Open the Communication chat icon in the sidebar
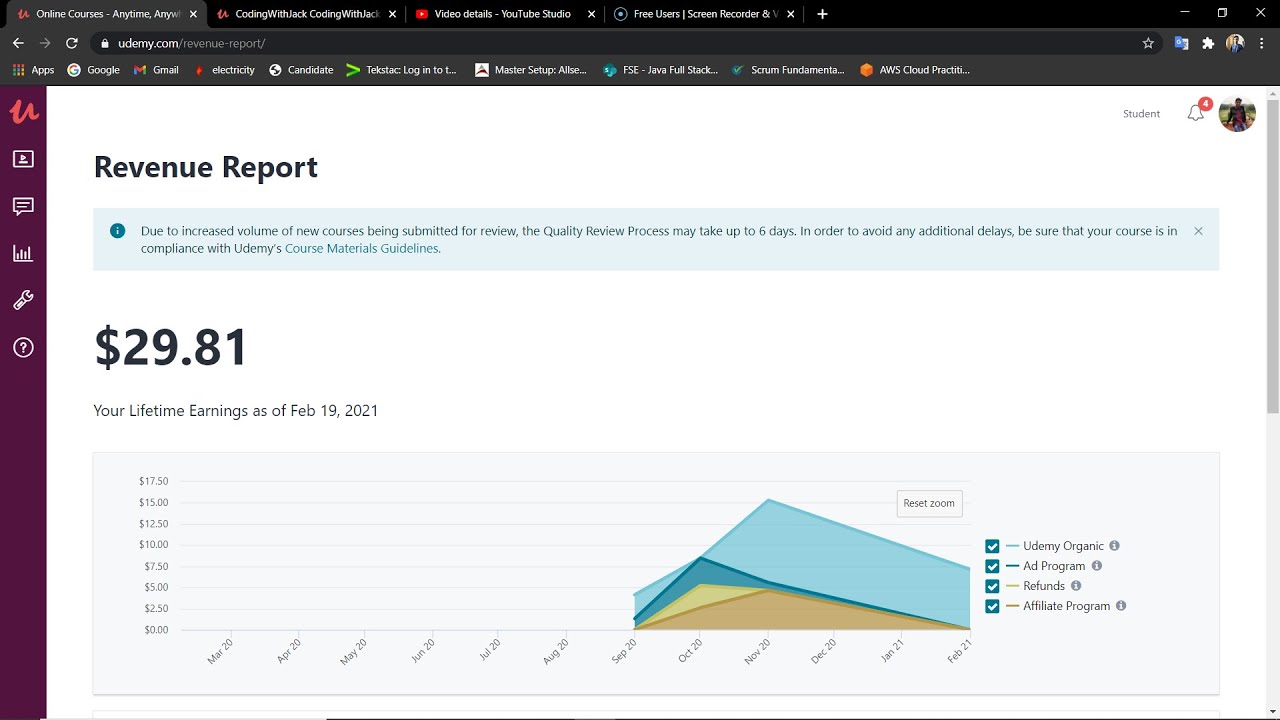Viewport: 1280px width, 720px height. coord(23,206)
